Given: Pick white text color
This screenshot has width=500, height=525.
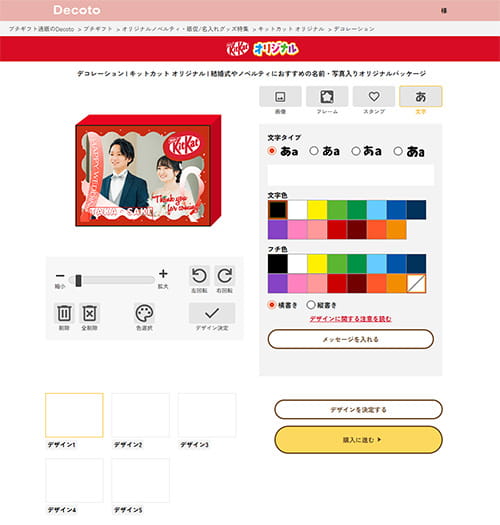Looking at the screenshot, I should [x=297, y=210].
